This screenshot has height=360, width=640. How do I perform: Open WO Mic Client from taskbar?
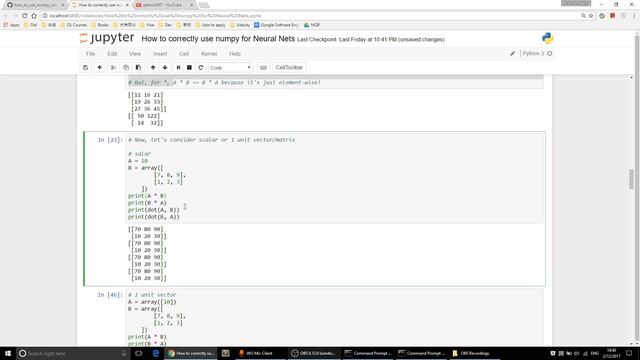259,353
